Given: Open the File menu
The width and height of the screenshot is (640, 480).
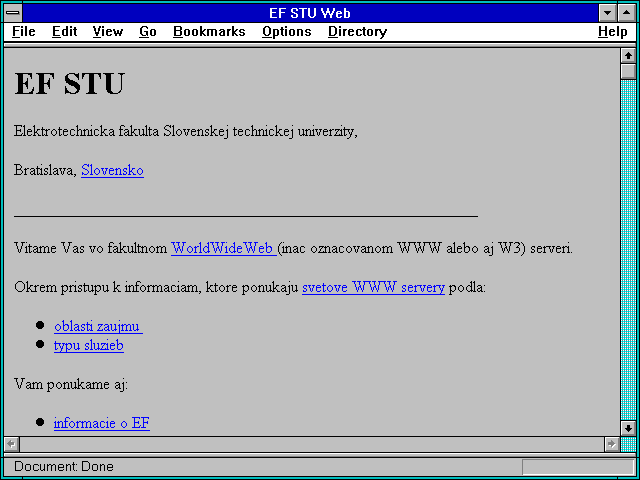Looking at the screenshot, I should pyautogui.click(x=24, y=32).
